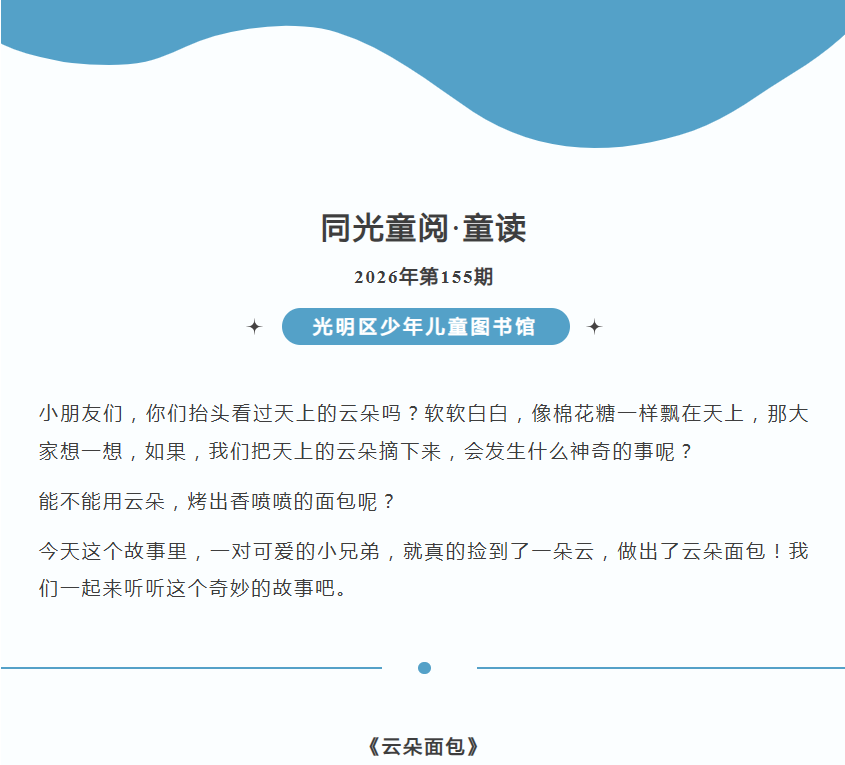845x765 pixels.
Task: Tap the 光明区少年儿童图书馆 label
Action: coord(425,326)
